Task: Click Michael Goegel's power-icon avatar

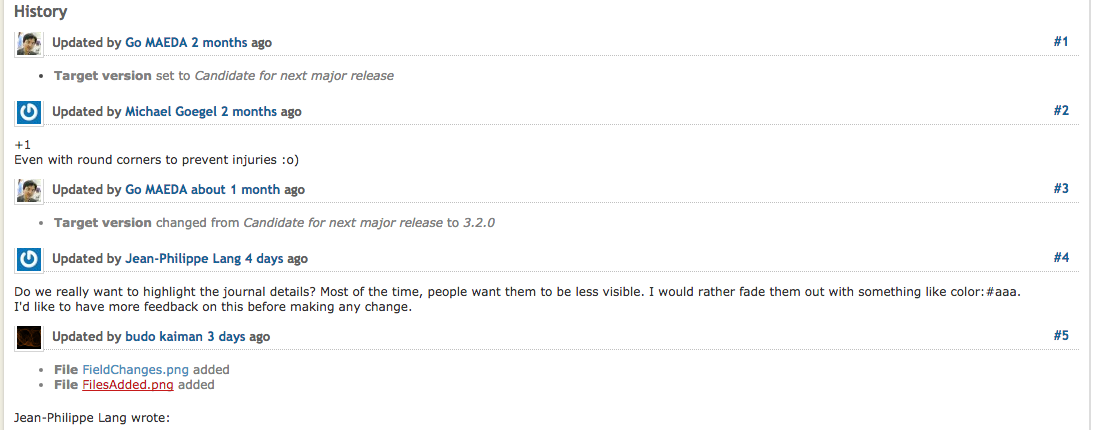Action: click(x=29, y=113)
